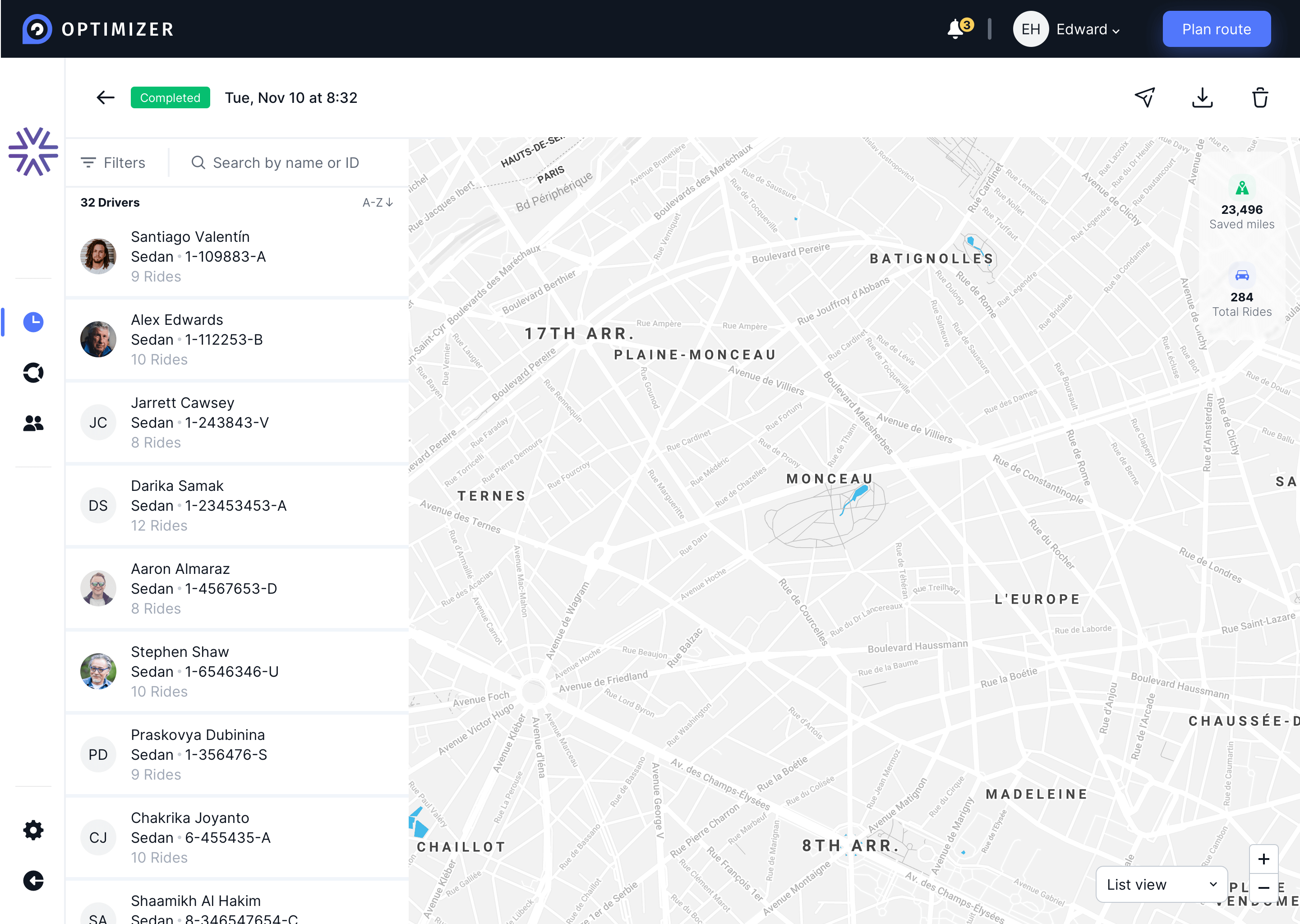
Task: Open the history clock sidebar icon
Action: 33,322
